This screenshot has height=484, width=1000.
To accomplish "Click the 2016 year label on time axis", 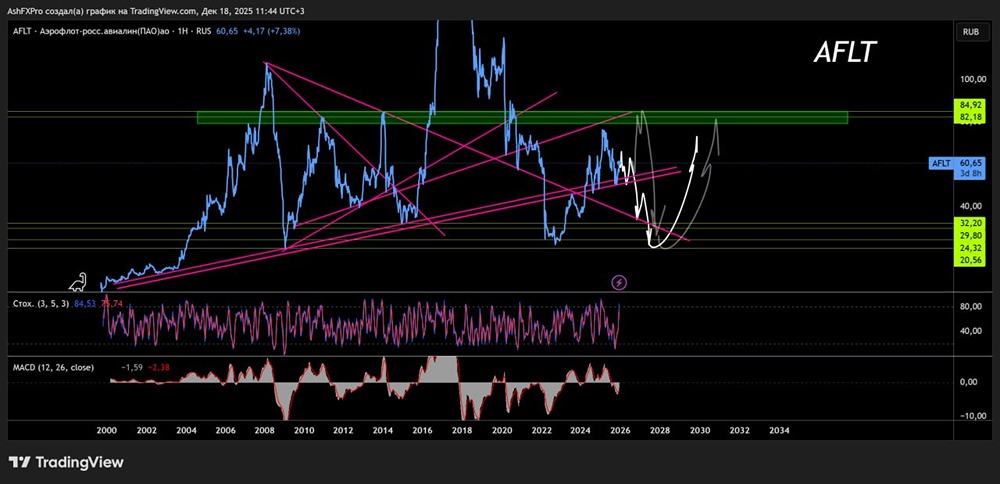I will [x=423, y=430].
